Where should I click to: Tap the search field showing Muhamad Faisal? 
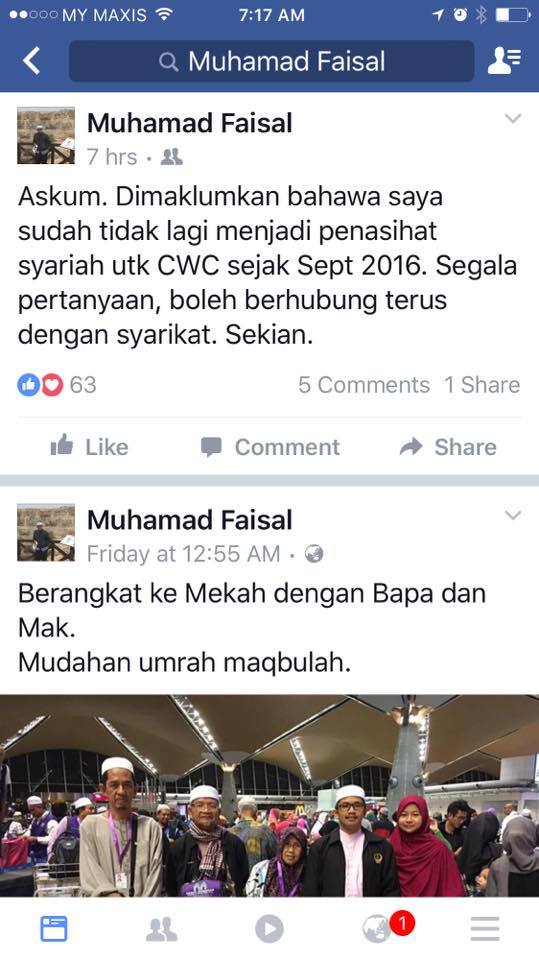271,61
